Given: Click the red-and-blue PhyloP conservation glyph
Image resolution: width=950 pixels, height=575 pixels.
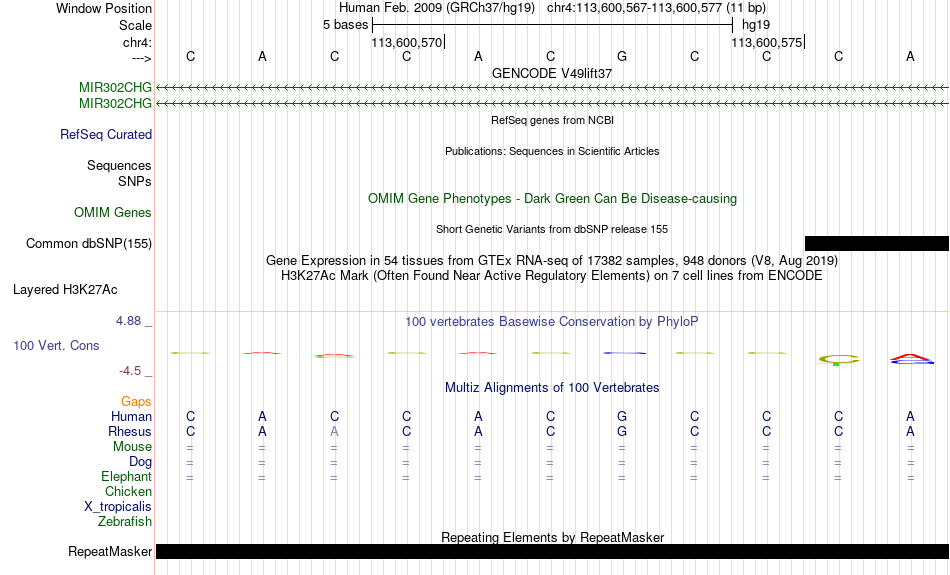Looking at the screenshot, I should 911,359.
